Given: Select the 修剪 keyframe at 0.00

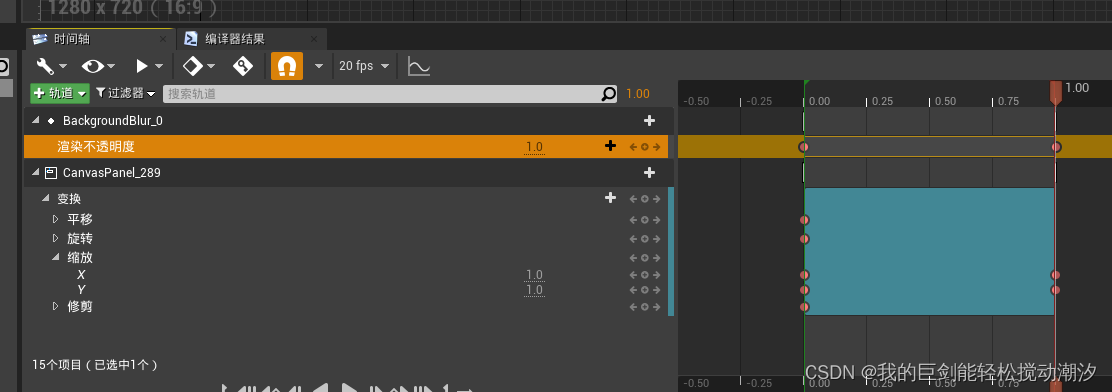Looking at the screenshot, I should 804,307.
